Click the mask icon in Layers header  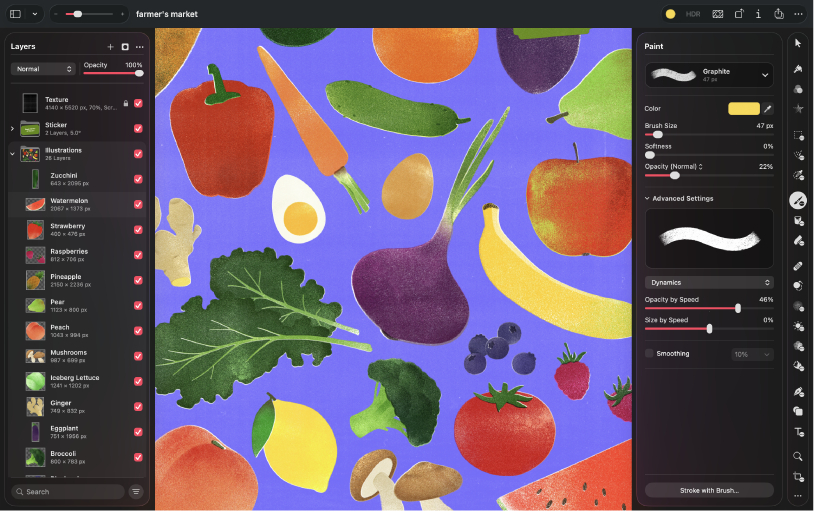(125, 47)
